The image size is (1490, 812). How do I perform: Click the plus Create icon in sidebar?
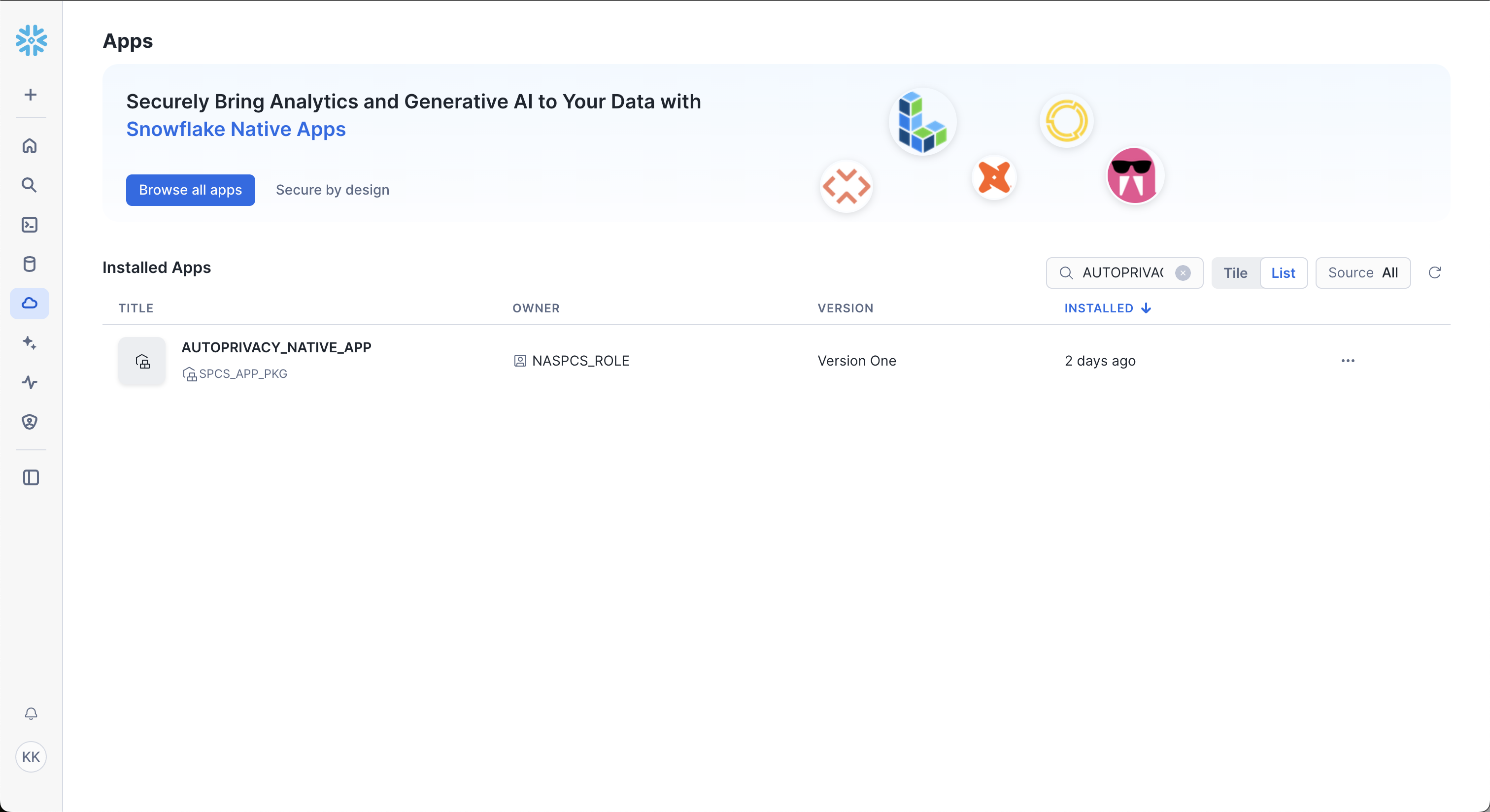(31, 94)
